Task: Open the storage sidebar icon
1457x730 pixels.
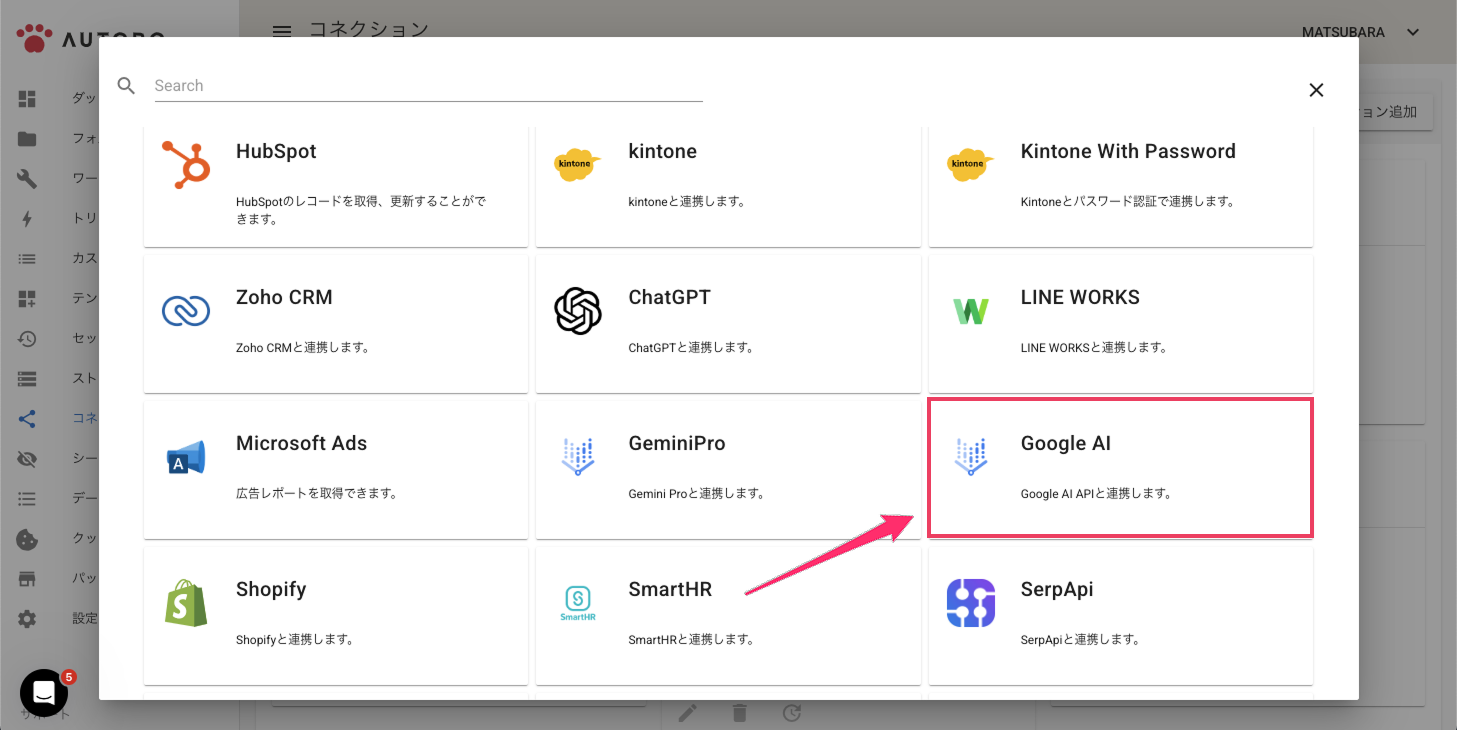Action: (27, 379)
